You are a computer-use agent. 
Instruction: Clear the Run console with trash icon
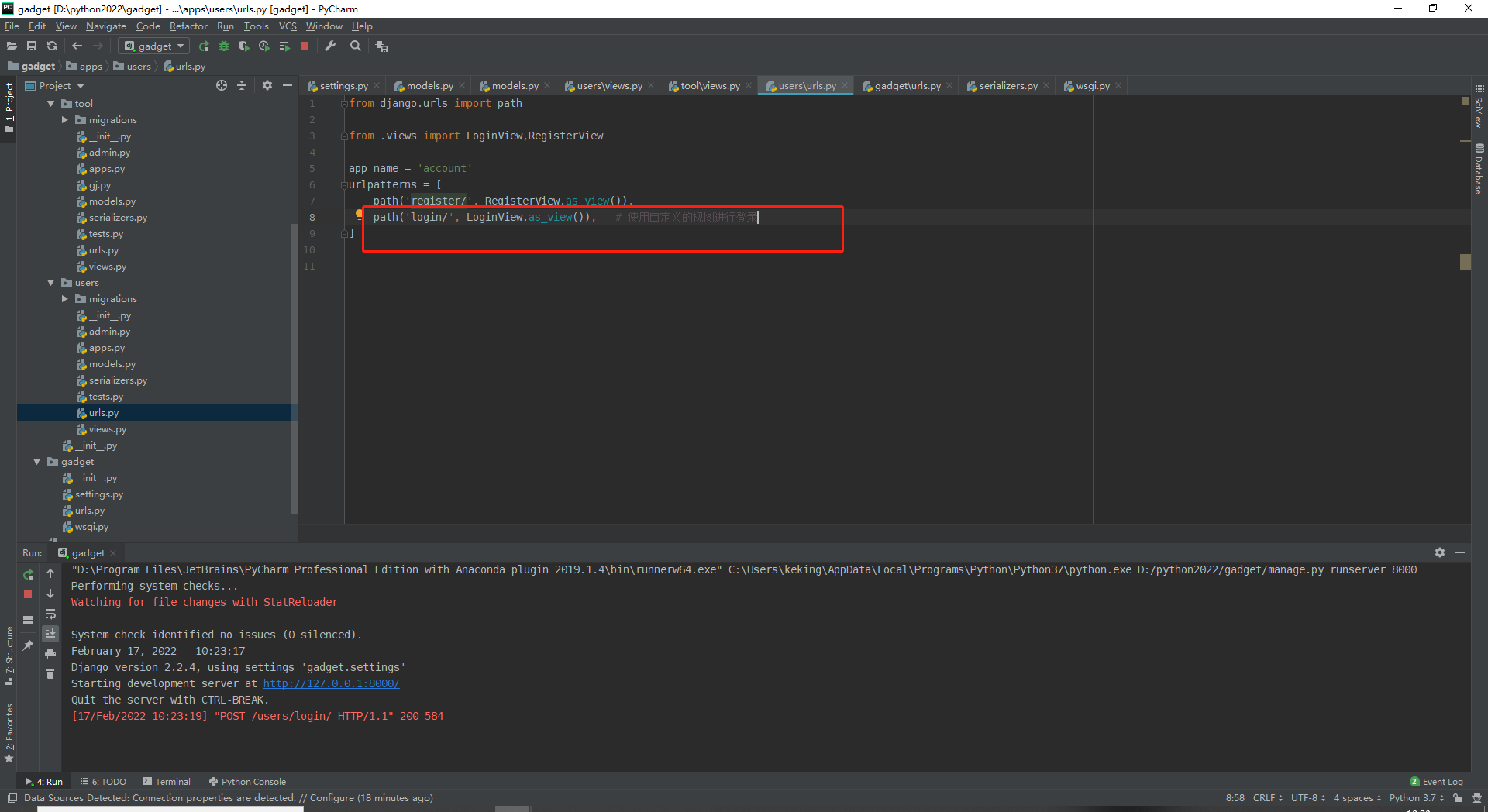50,674
